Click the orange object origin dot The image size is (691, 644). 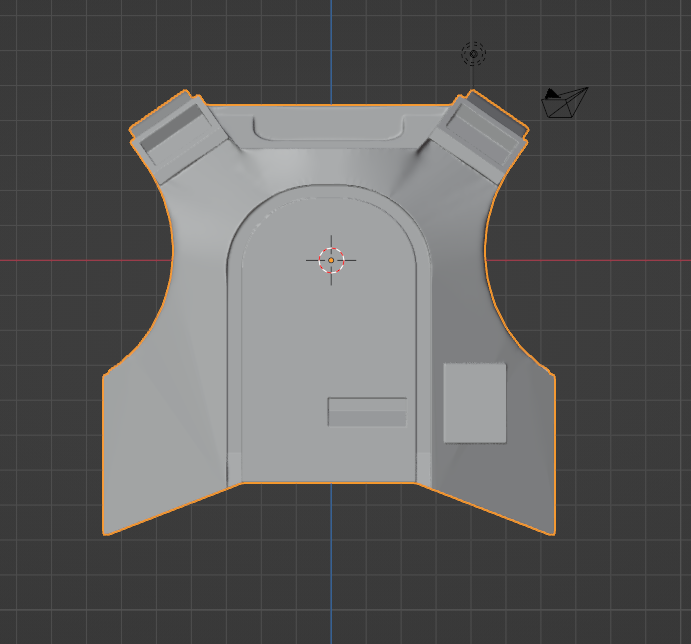(x=331, y=261)
